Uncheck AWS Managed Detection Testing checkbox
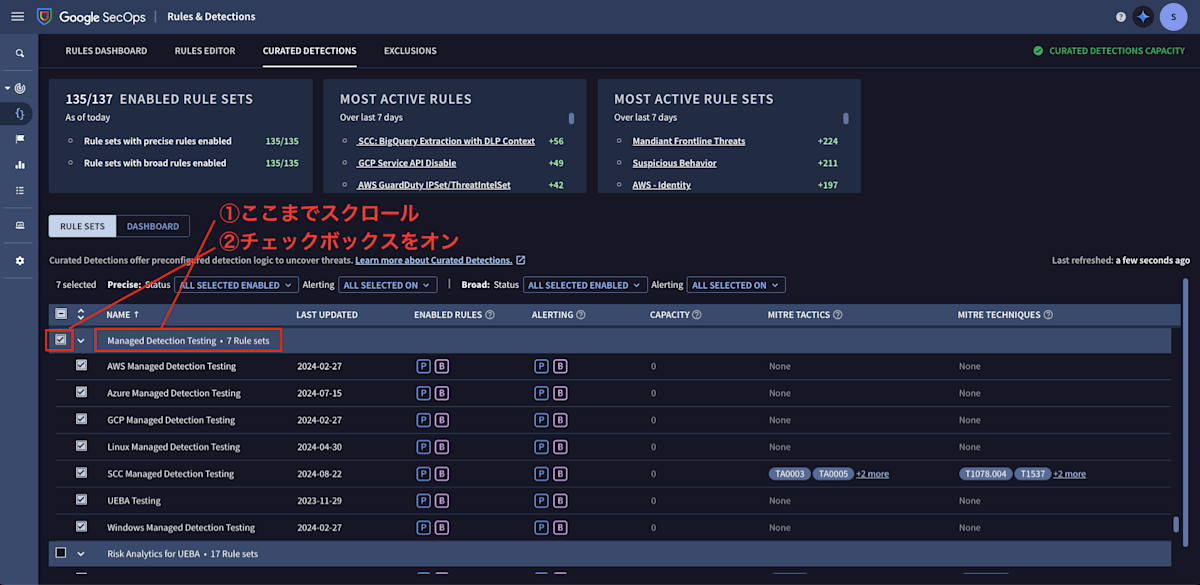This screenshot has width=1200, height=585. [82, 366]
